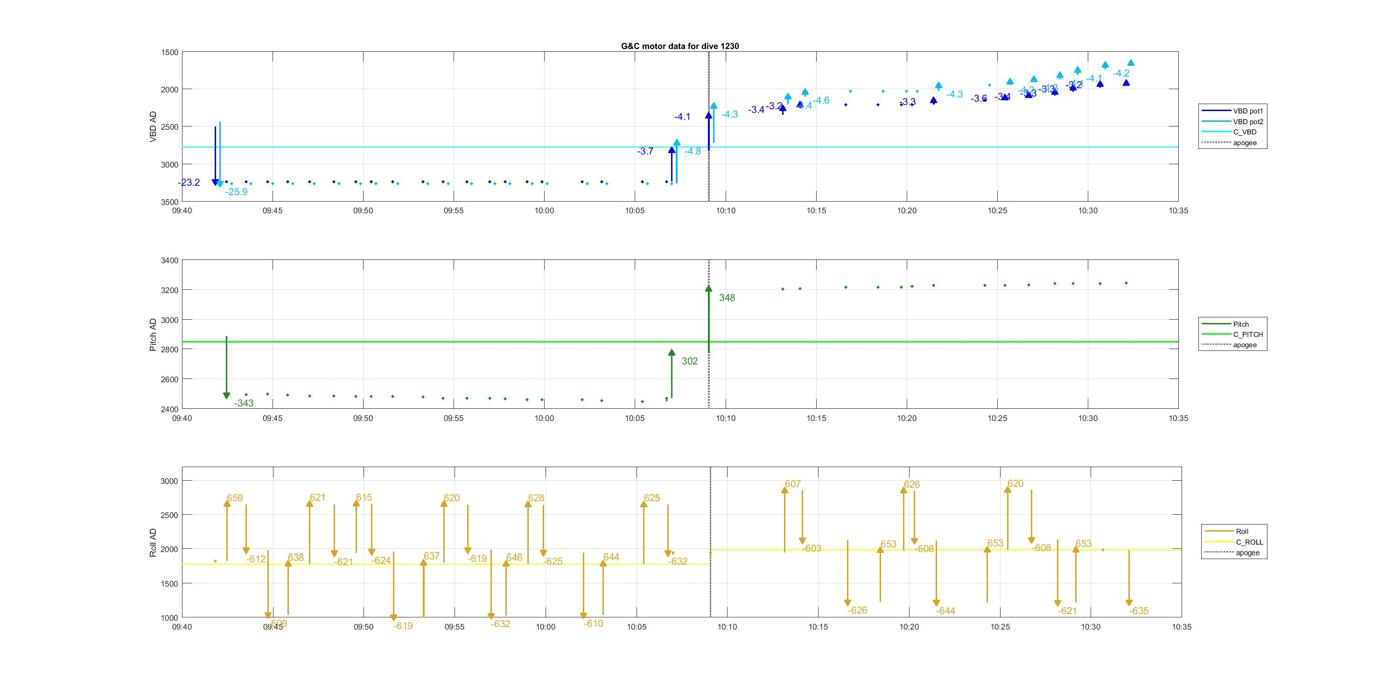
Task: Click the "348" pitch data label
Action: coord(727,298)
